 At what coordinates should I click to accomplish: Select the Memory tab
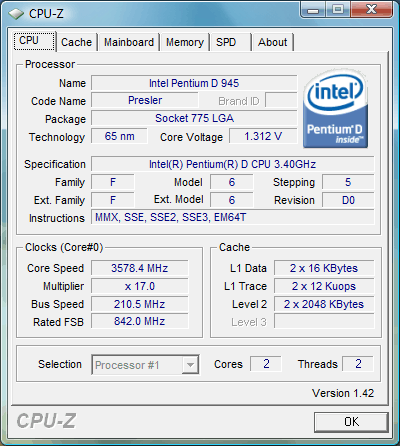coord(185,42)
